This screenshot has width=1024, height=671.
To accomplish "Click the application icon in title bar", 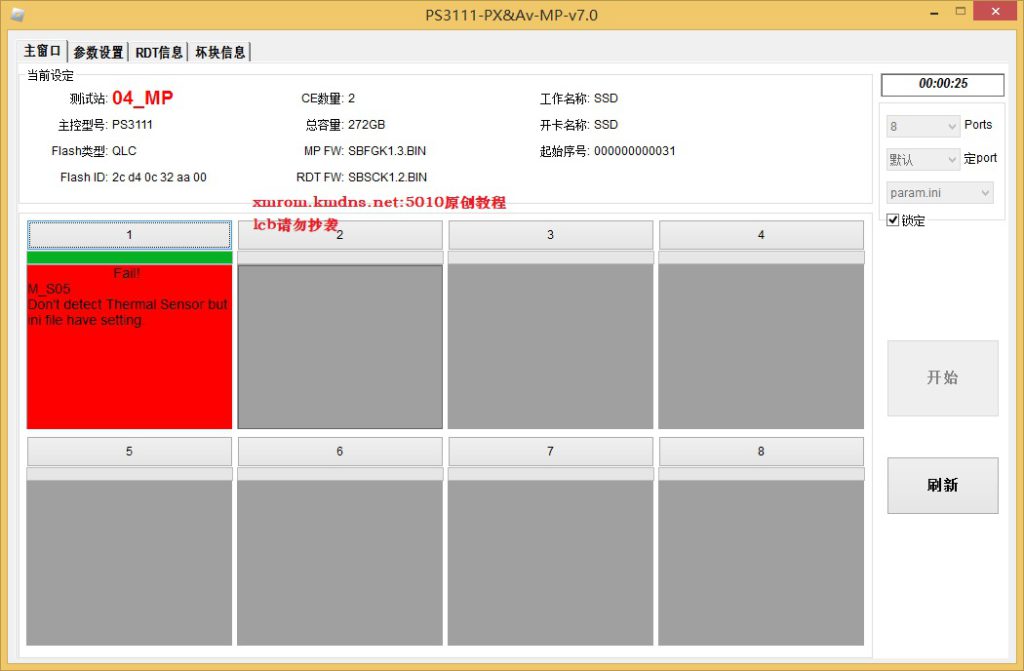I will tap(17, 15).
